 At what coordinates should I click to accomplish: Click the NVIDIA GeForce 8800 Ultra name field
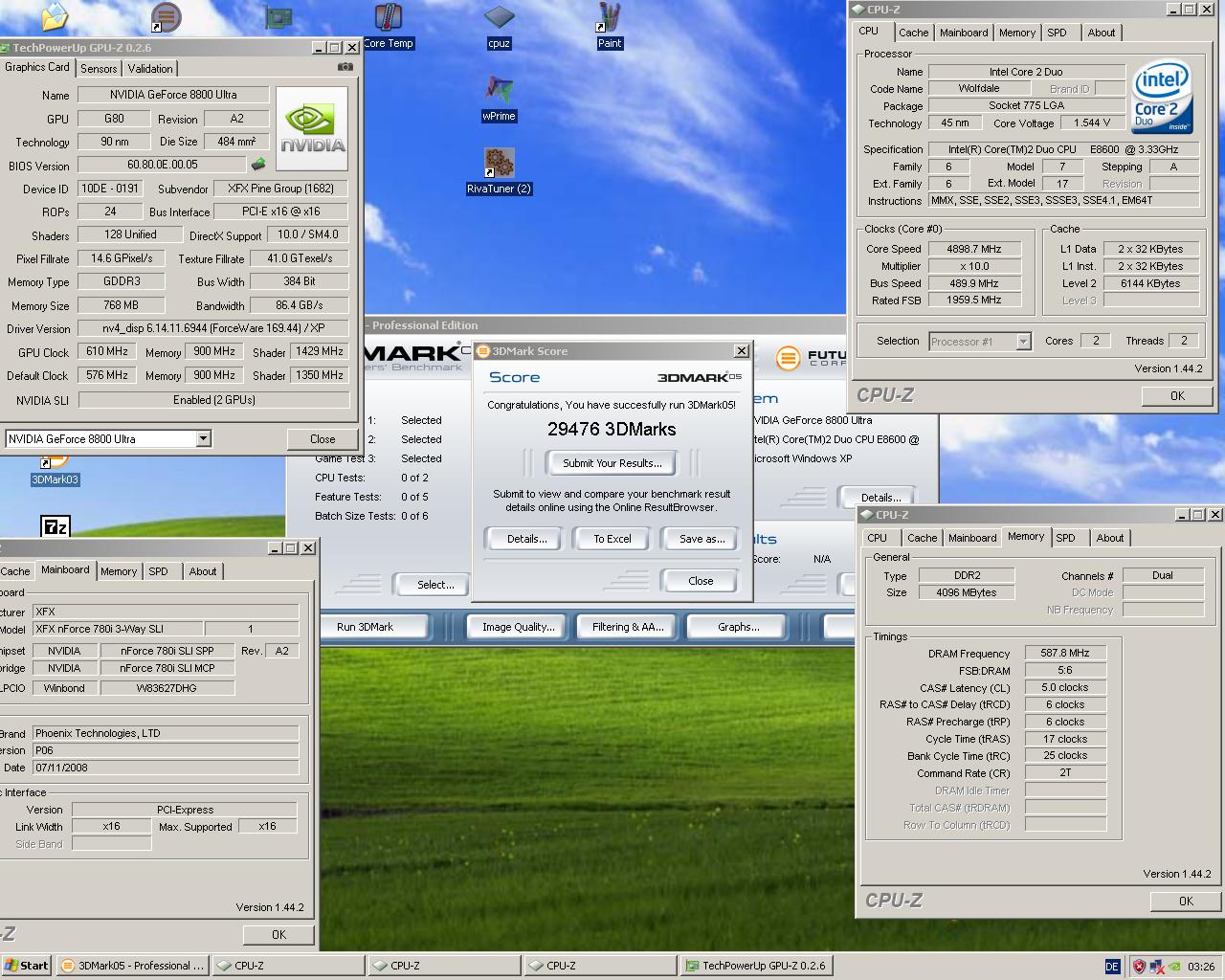click(x=174, y=95)
